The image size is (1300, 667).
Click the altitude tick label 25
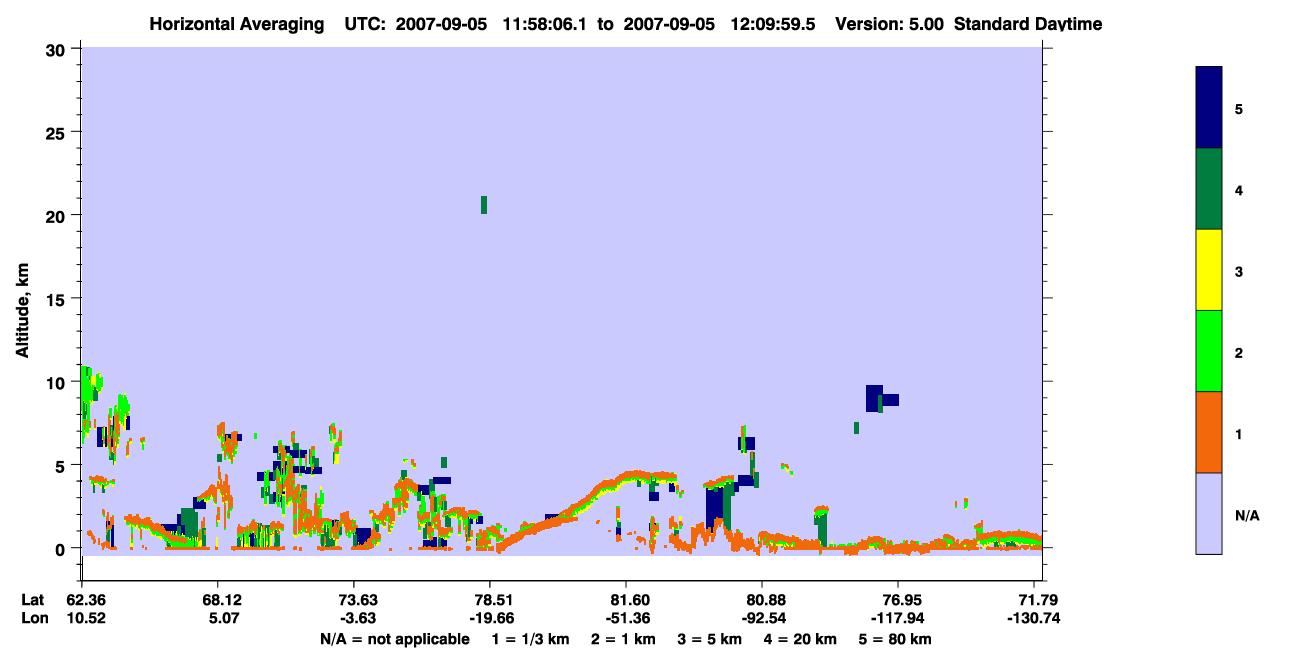pyautogui.click(x=58, y=132)
